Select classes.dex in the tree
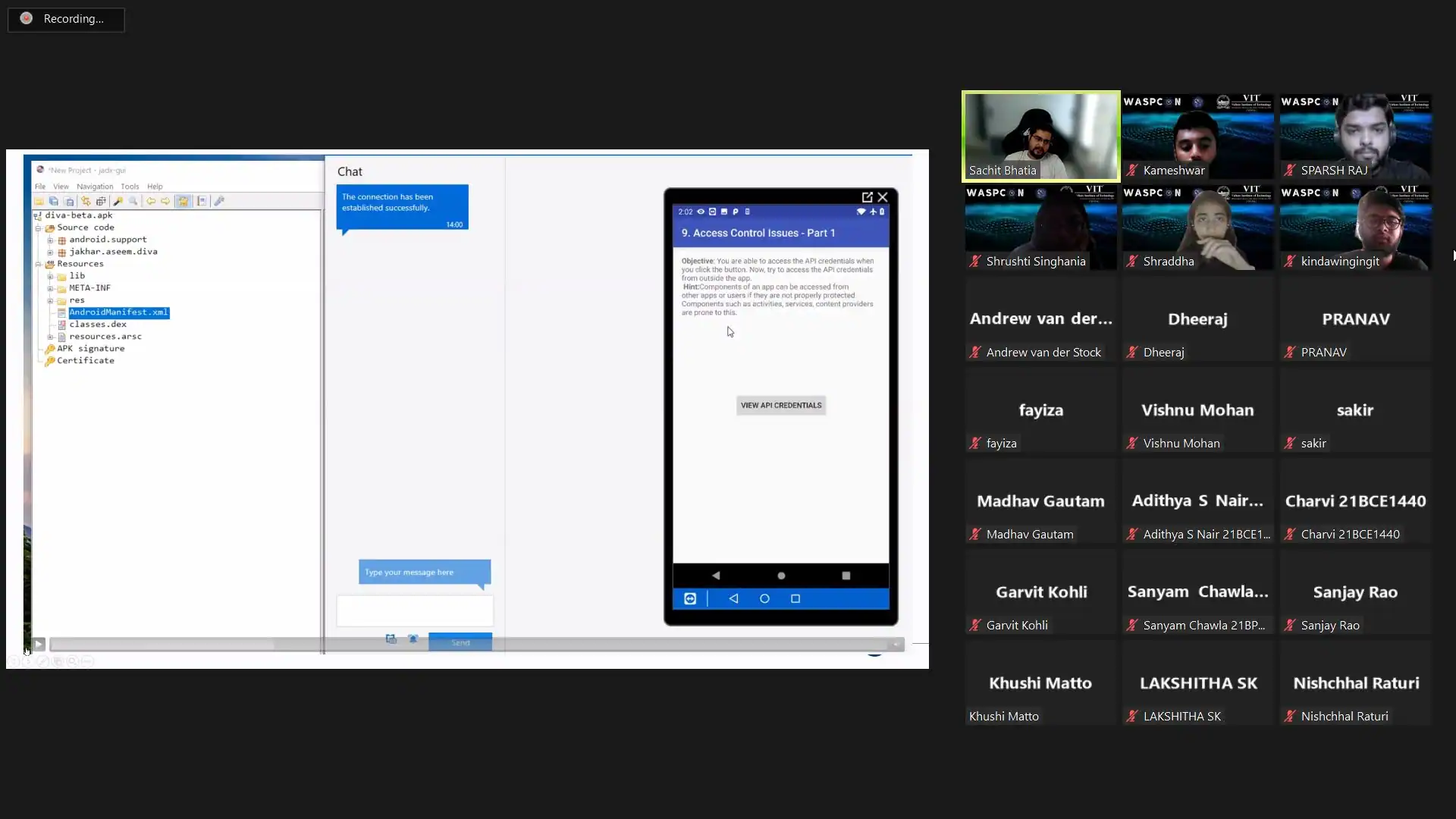The width and height of the screenshot is (1456, 819). point(98,325)
